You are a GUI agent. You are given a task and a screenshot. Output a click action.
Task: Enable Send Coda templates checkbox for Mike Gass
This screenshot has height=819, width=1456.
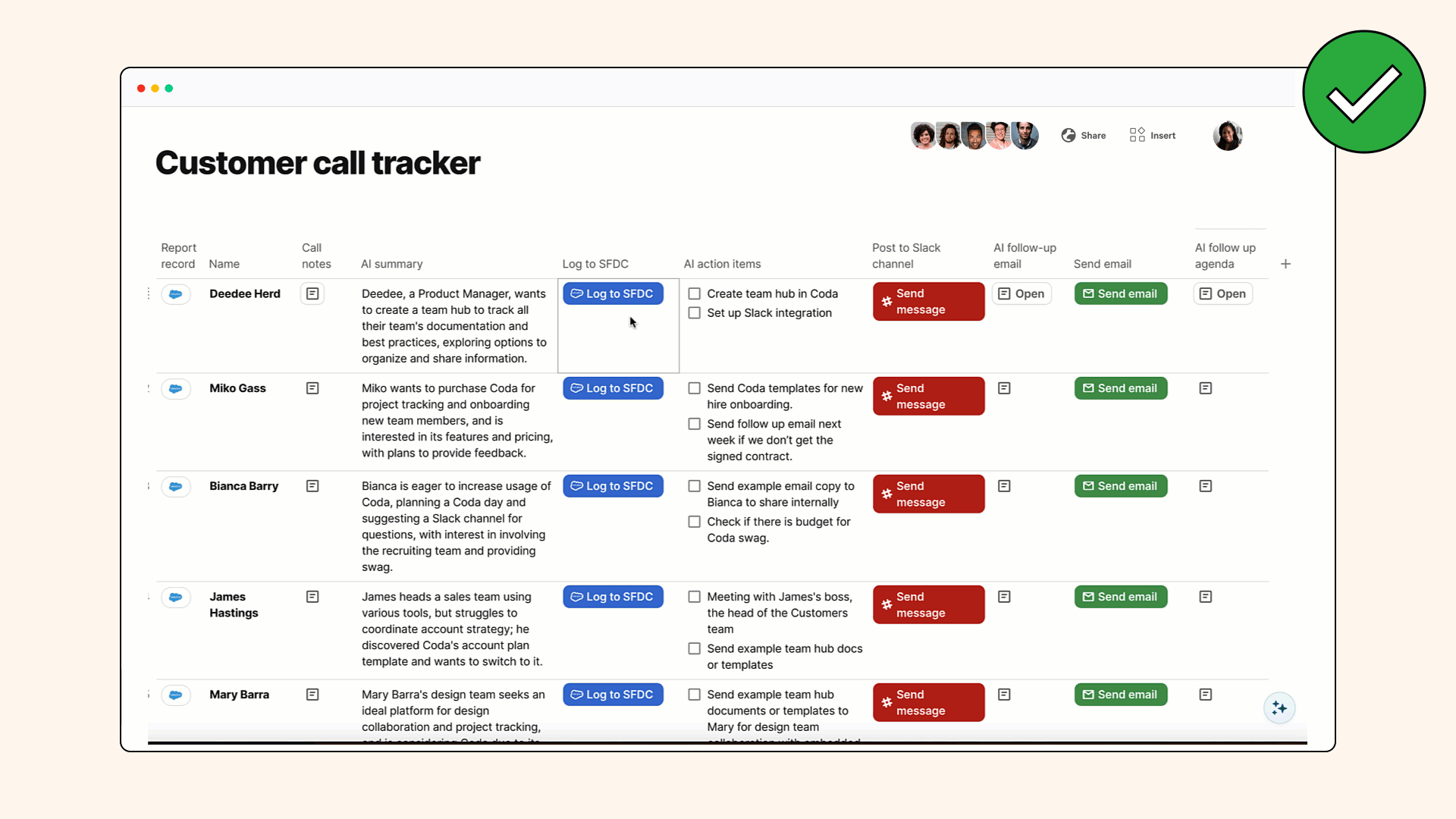point(694,388)
